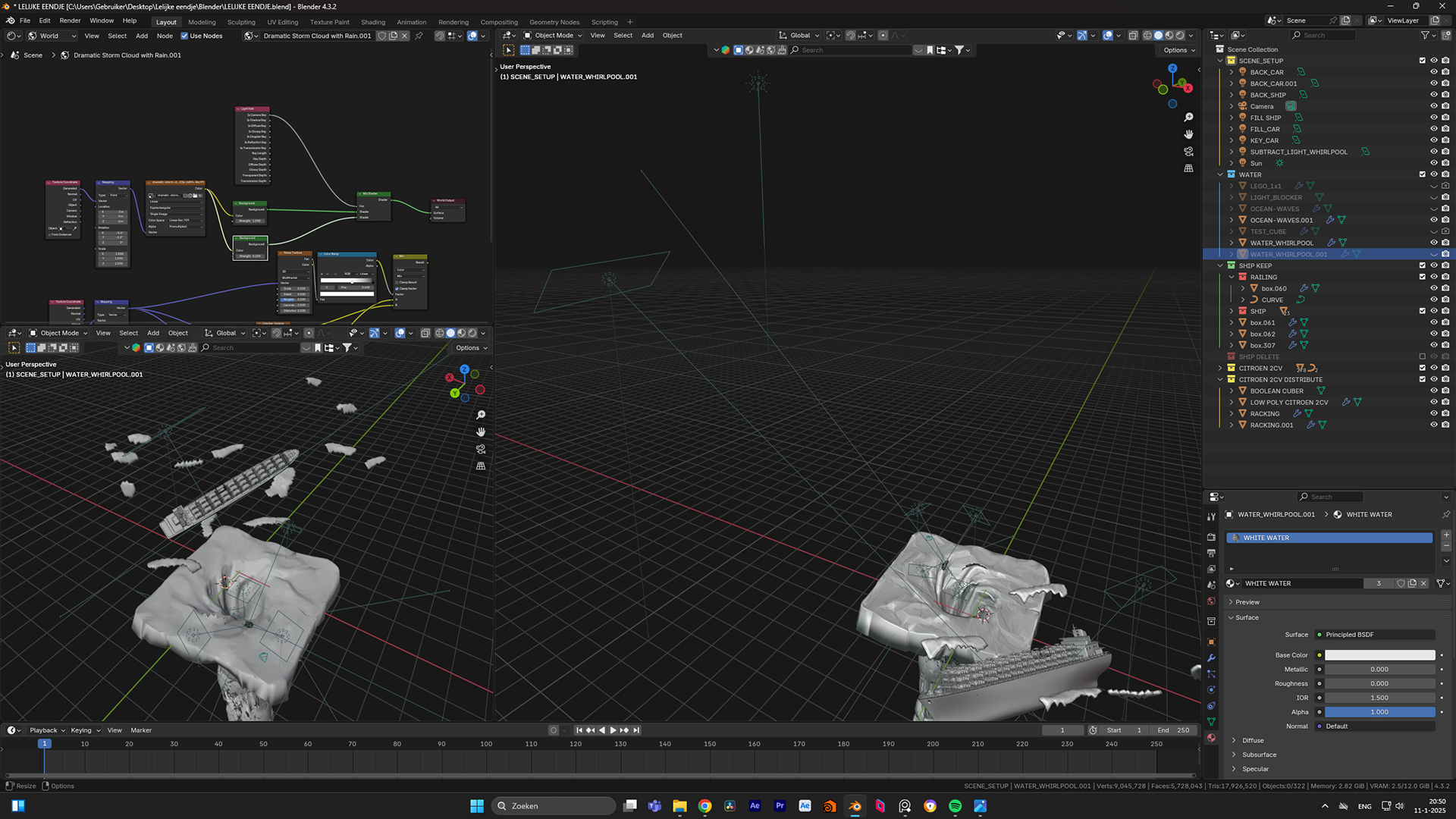Image resolution: width=1456 pixels, height=819 pixels.
Task: Switch to the Shading workspace tab
Action: tap(372, 22)
